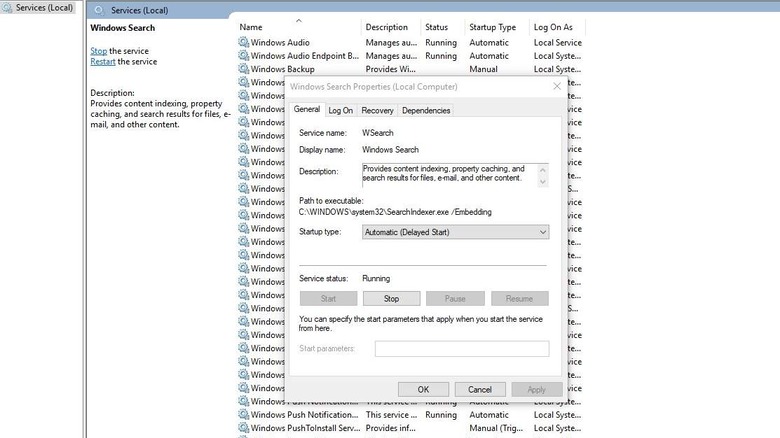Click the Windows Audio service gear icon
780x438 pixels.
[x=243, y=43]
